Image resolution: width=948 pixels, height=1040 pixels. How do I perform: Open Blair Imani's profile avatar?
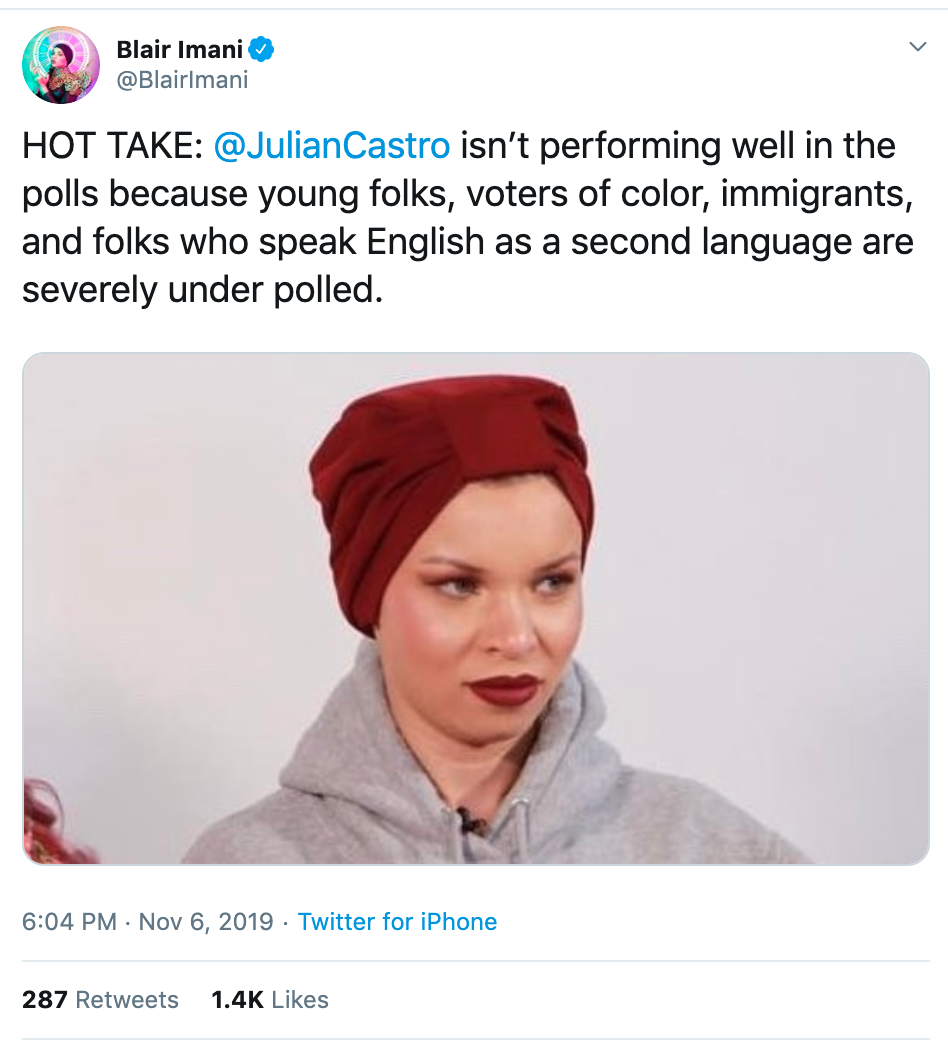pyautogui.click(x=61, y=64)
